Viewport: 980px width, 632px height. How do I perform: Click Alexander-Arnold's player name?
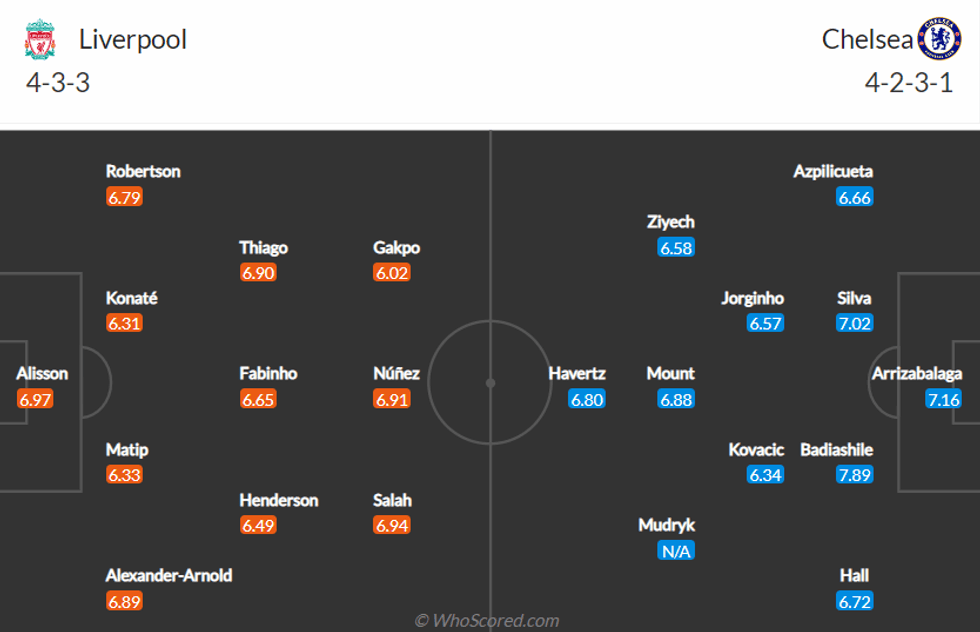(x=169, y=576)
